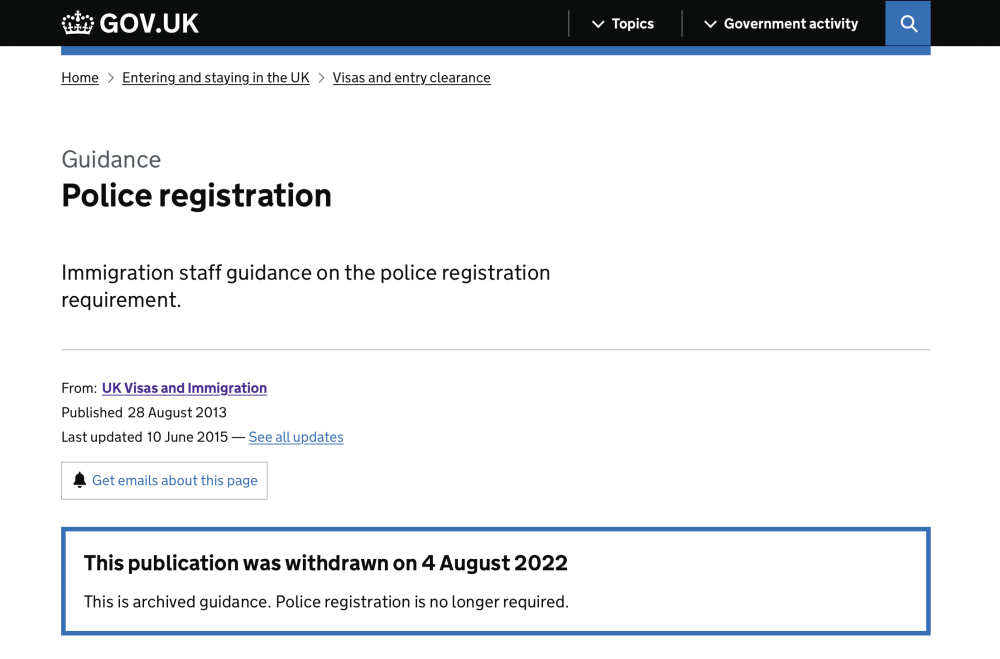Click breadcrumb chevron before Visas and entry clearance
The width and height of the screenshot is (1000, 659).
pyautogui.click(x=321, y=78)
